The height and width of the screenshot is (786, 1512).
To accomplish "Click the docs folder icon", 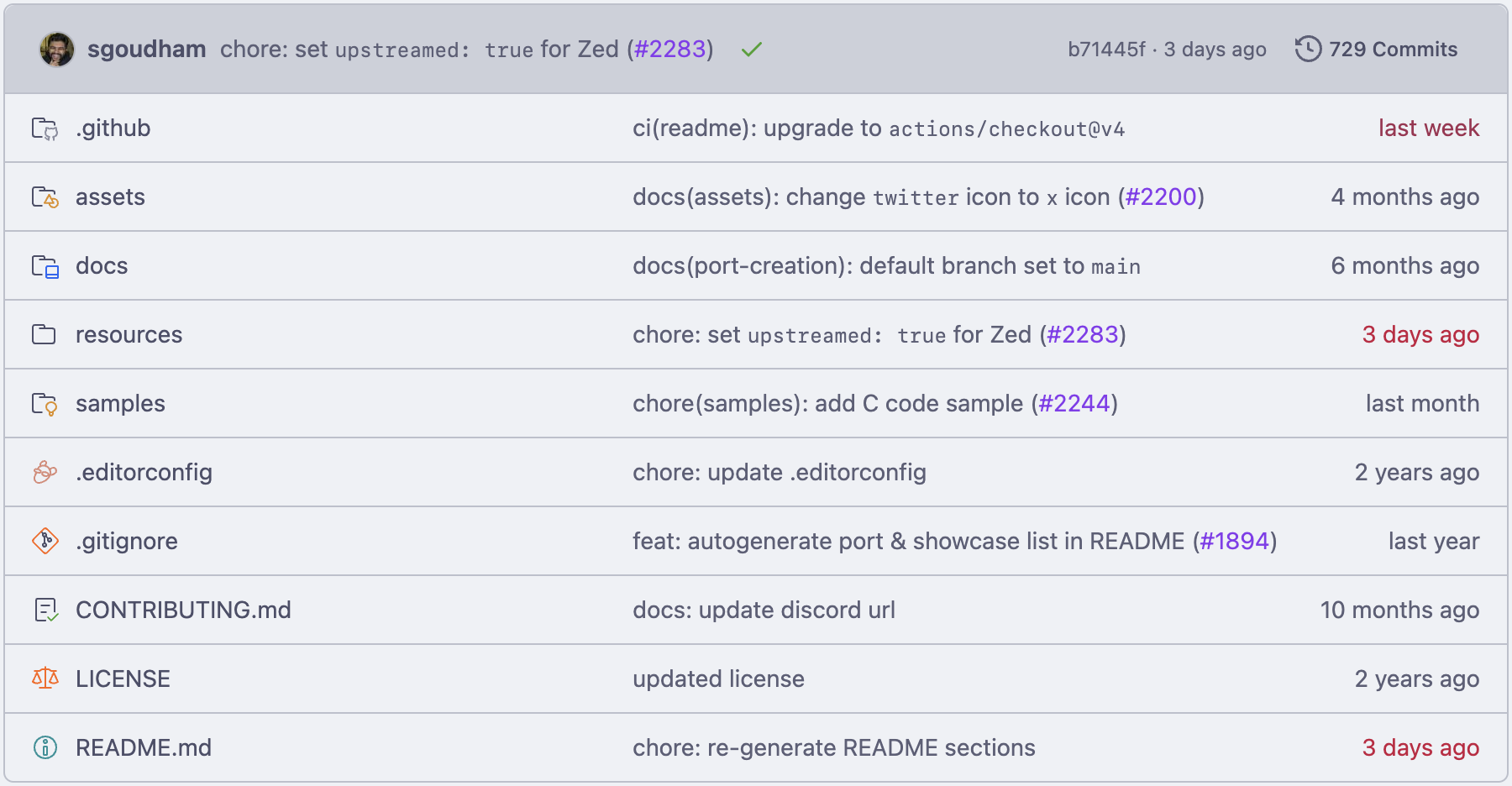I will [45, 266].
